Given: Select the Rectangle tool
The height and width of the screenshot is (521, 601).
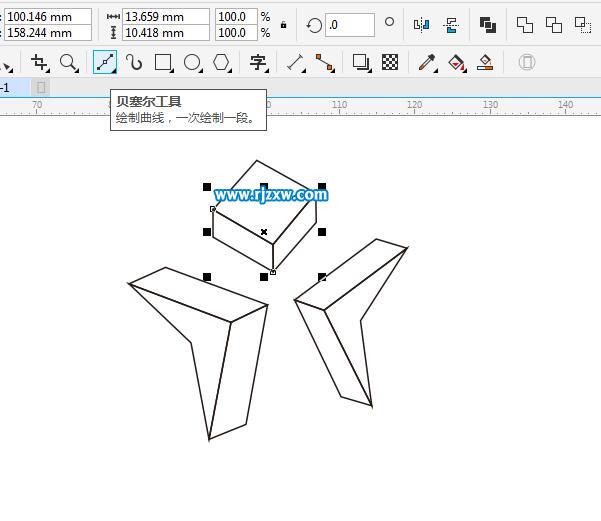Looking at the screenshot, I should (x=163, y=62).
